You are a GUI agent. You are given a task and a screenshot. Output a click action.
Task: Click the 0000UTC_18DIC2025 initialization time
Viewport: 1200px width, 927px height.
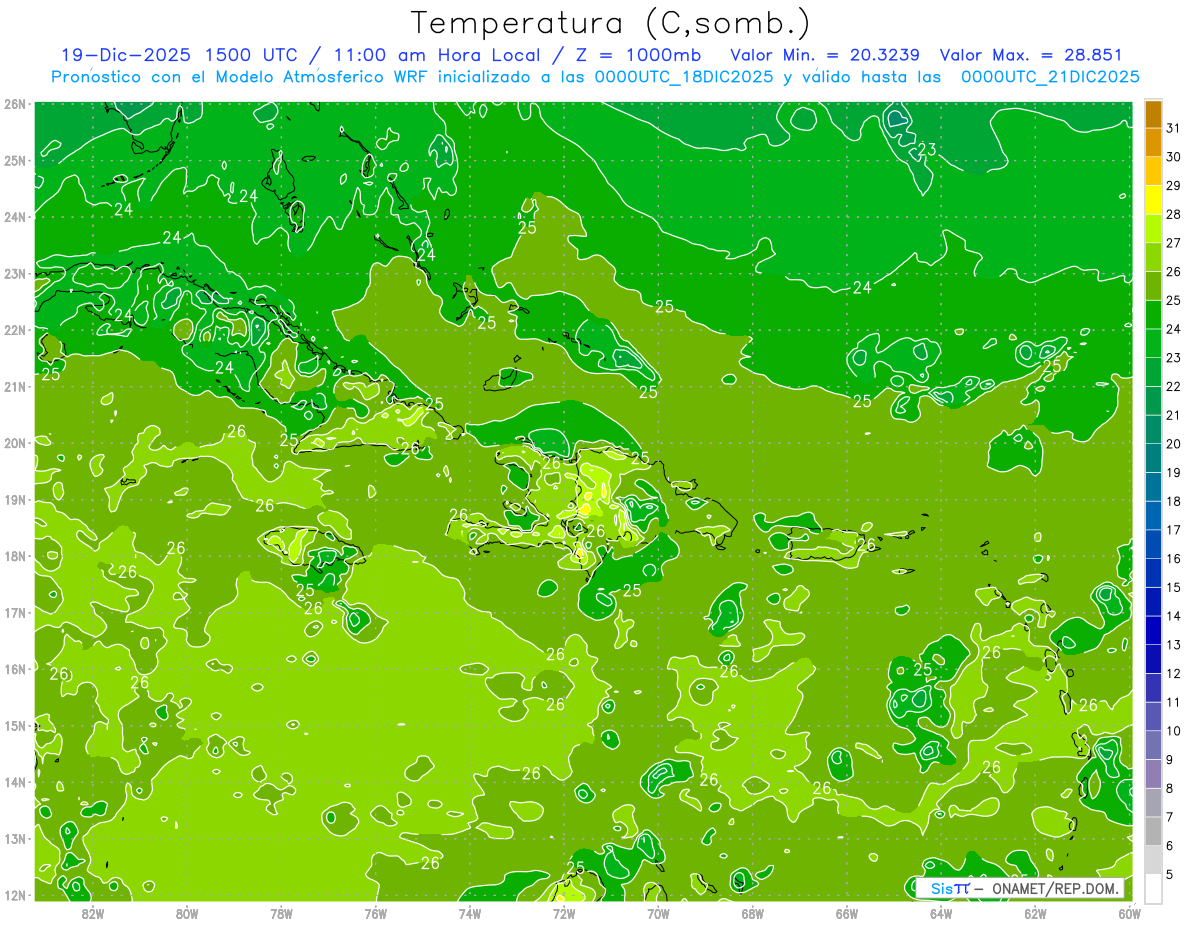(x=683, y=77)
